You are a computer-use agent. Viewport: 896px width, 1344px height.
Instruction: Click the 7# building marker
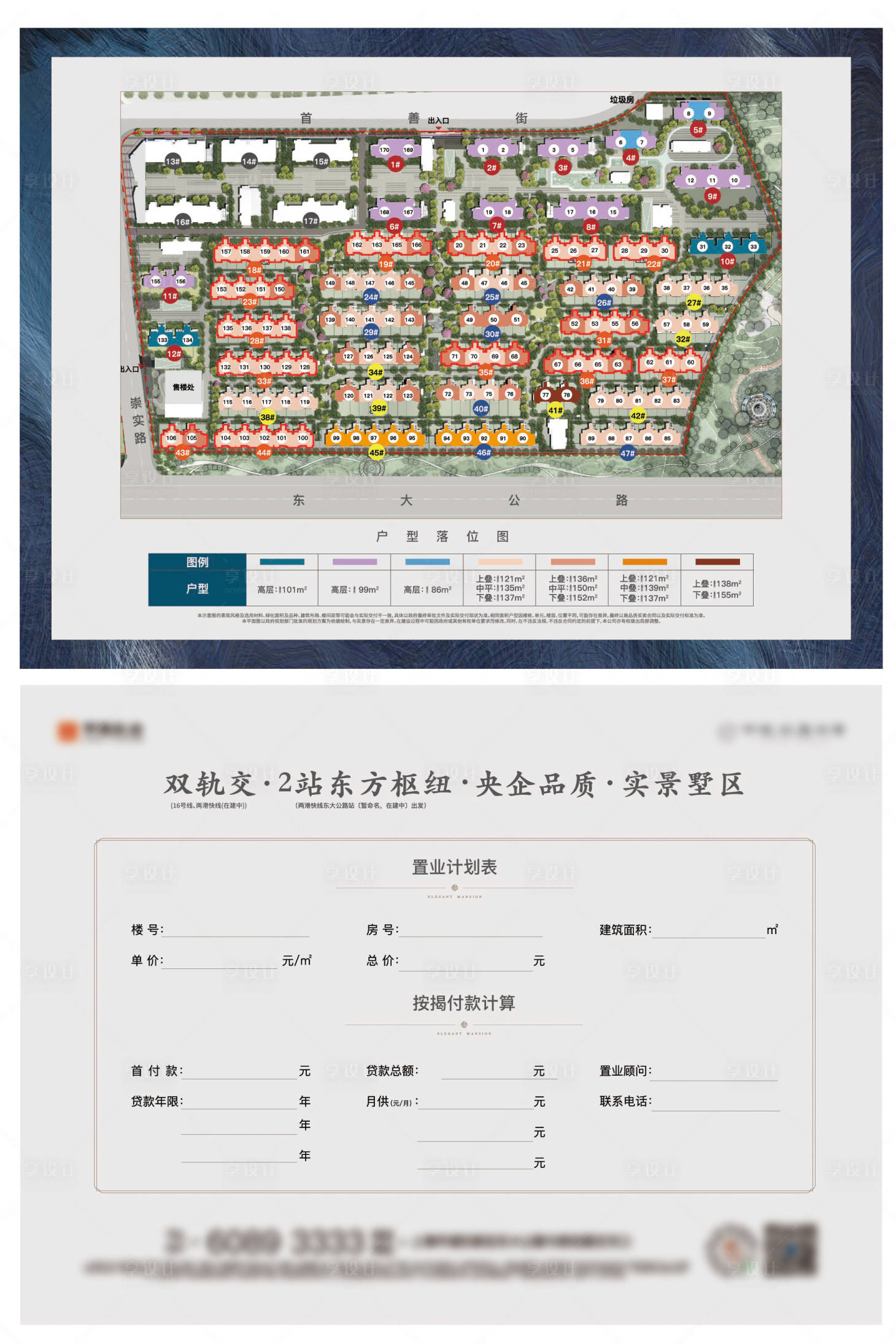496,225
